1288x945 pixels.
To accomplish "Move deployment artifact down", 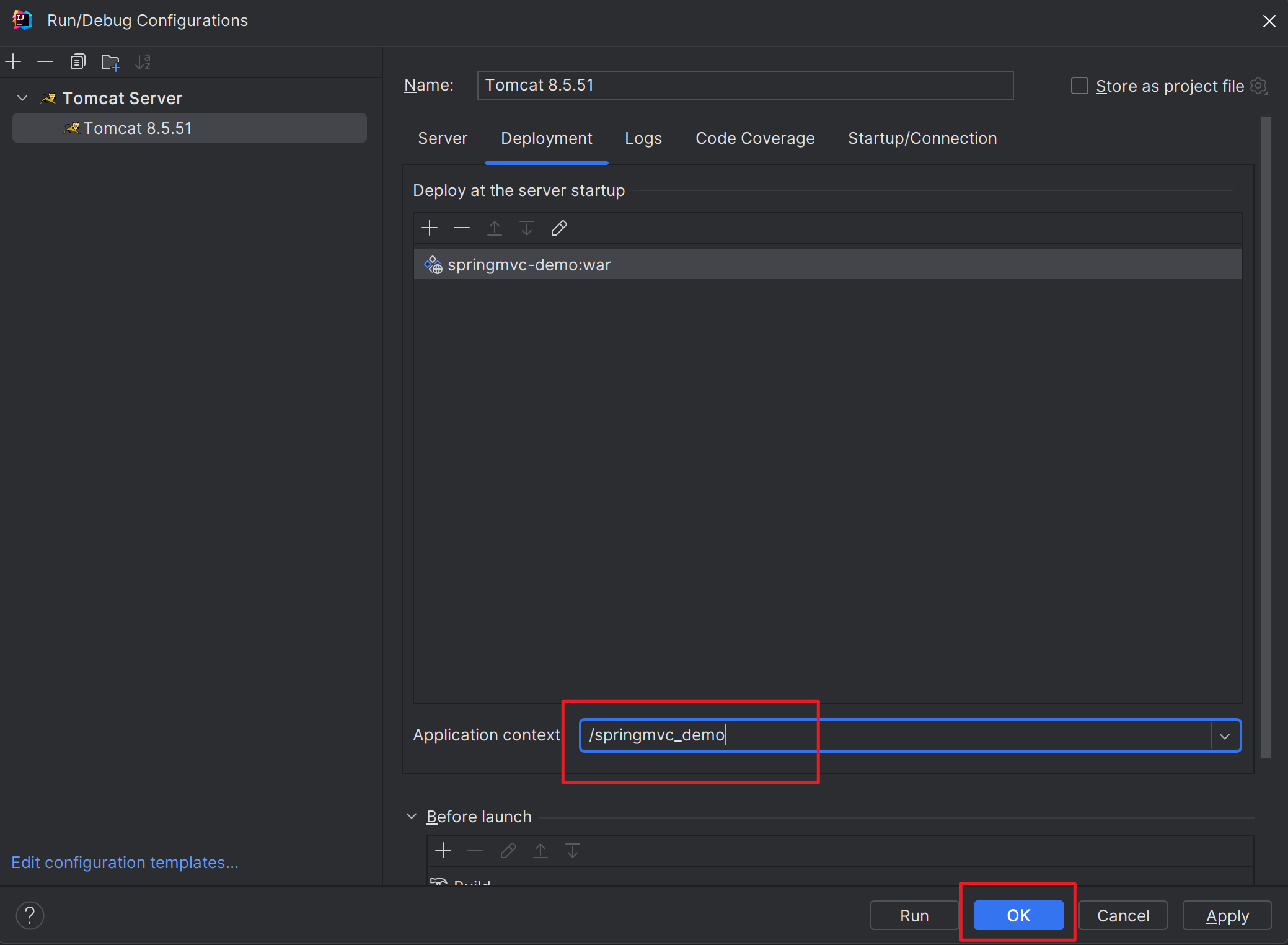I will point(526,228).
